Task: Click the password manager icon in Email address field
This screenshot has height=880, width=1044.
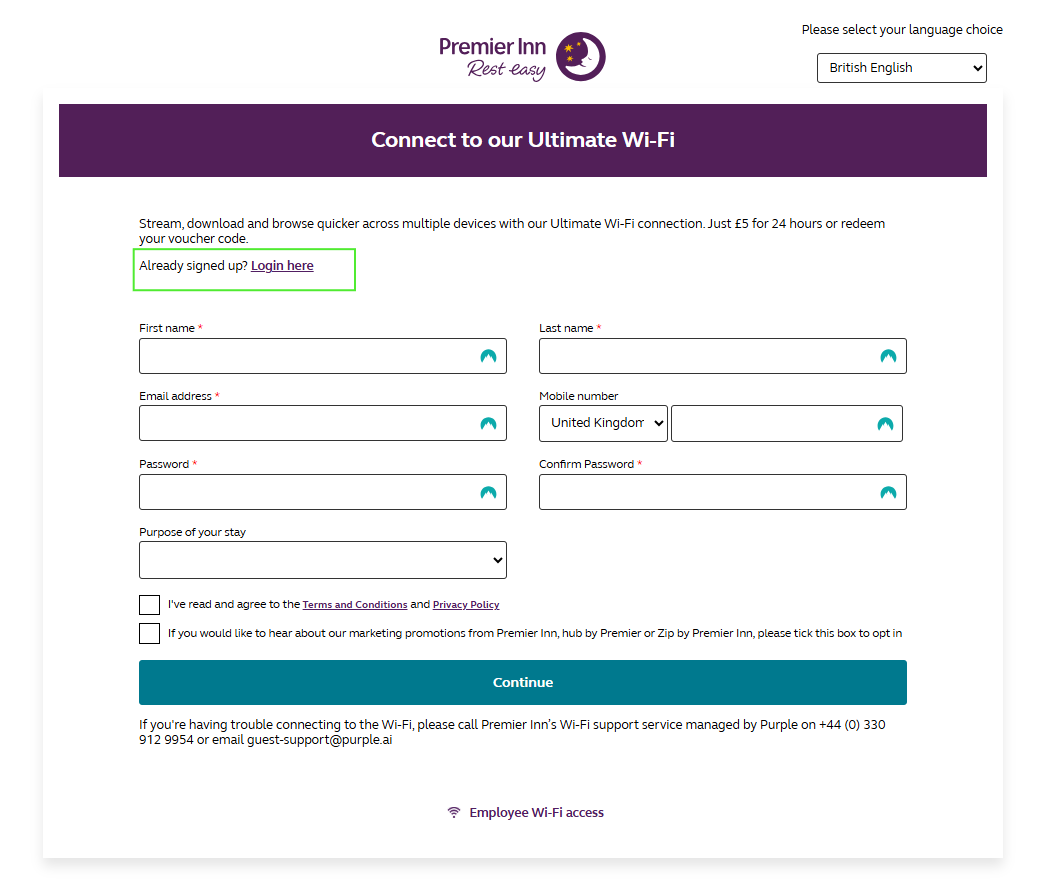Action: point(488,424)
